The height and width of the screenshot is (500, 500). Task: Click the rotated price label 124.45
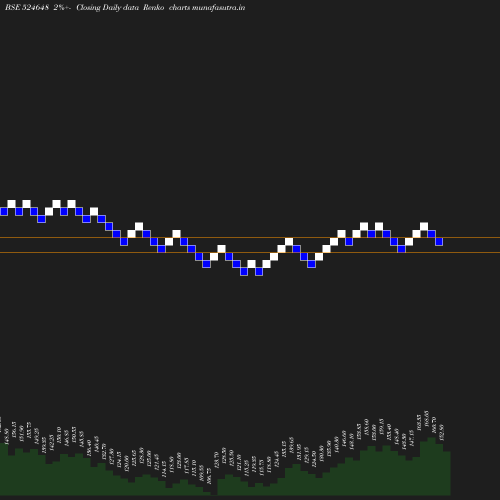[x=277, y=459]
